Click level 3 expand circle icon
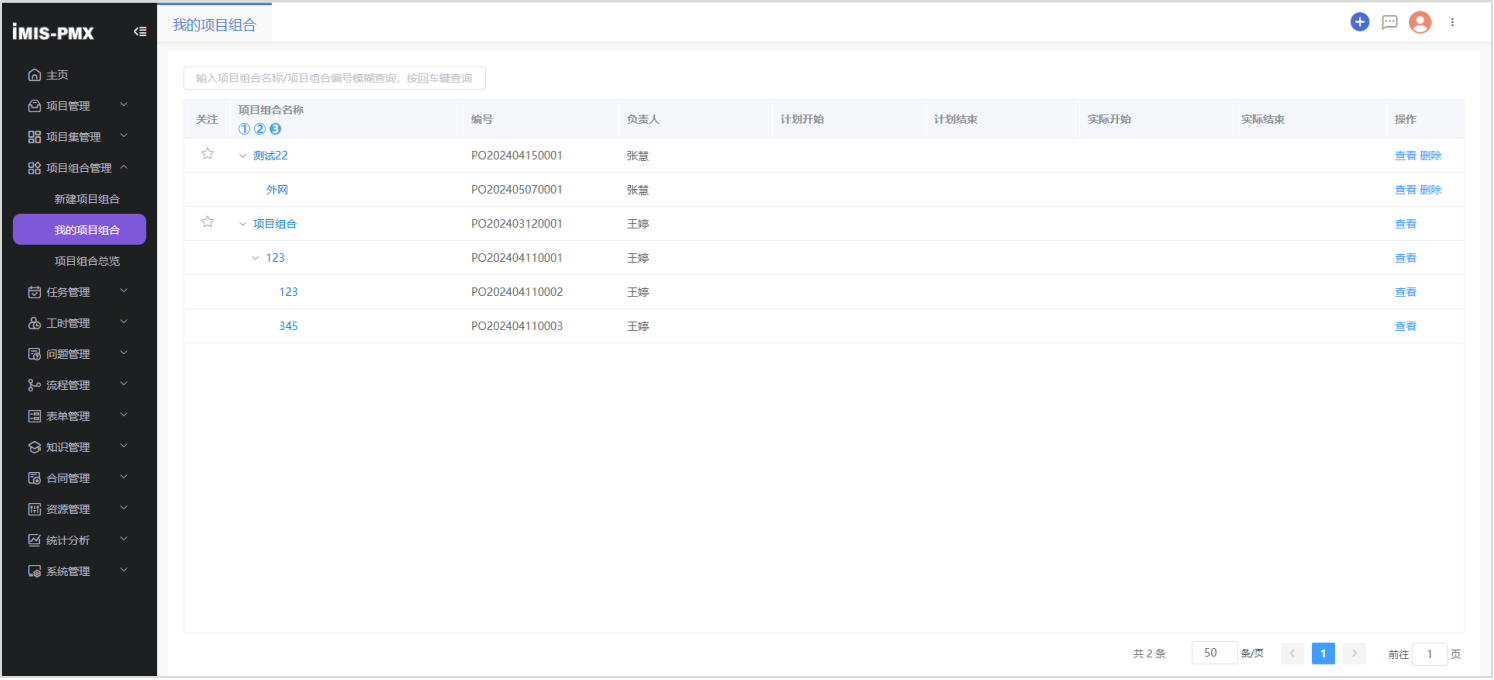 click(x=276, y=129)
